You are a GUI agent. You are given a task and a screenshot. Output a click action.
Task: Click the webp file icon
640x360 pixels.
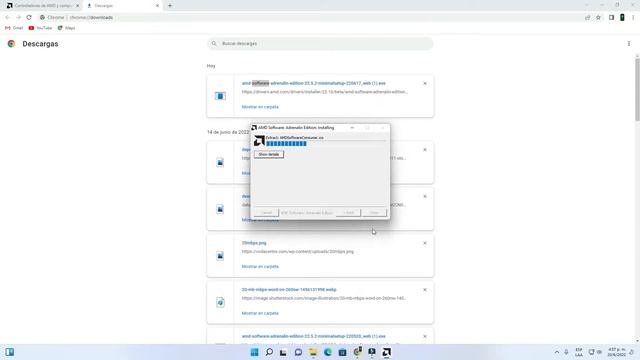220,302
